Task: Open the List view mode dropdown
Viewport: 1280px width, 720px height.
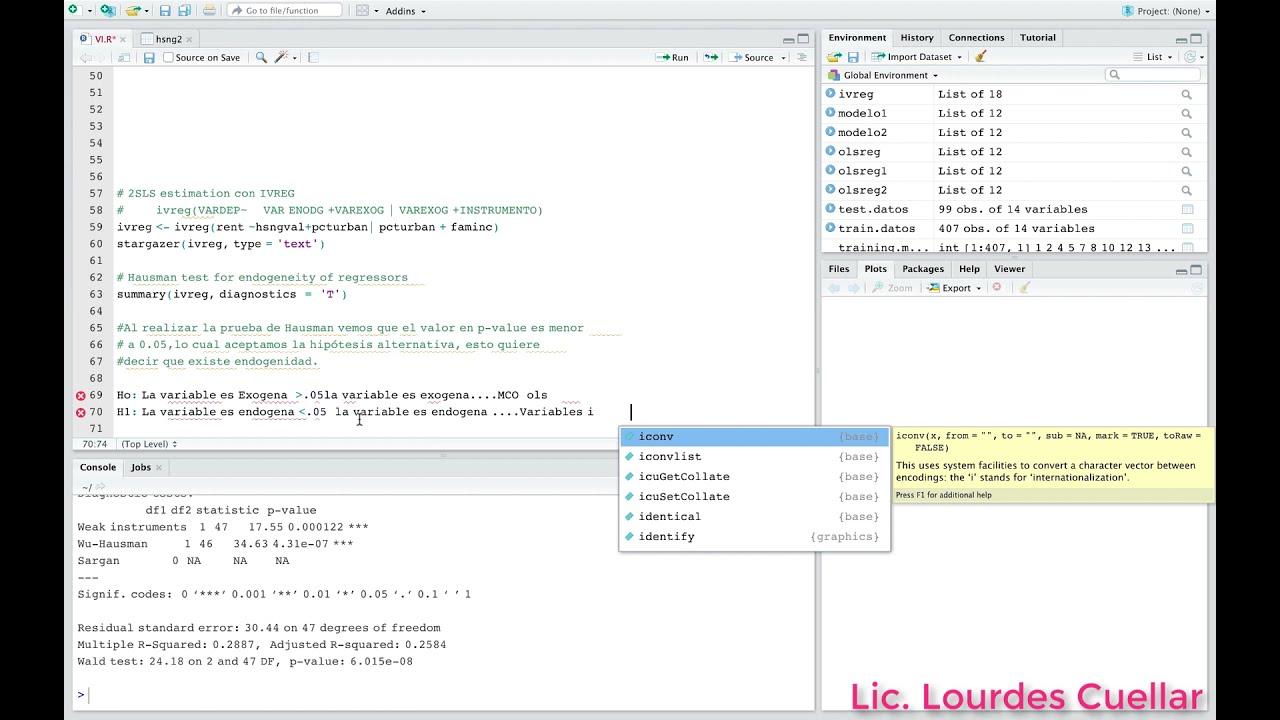Action: pyautogui.click(x=1154, y=57)
